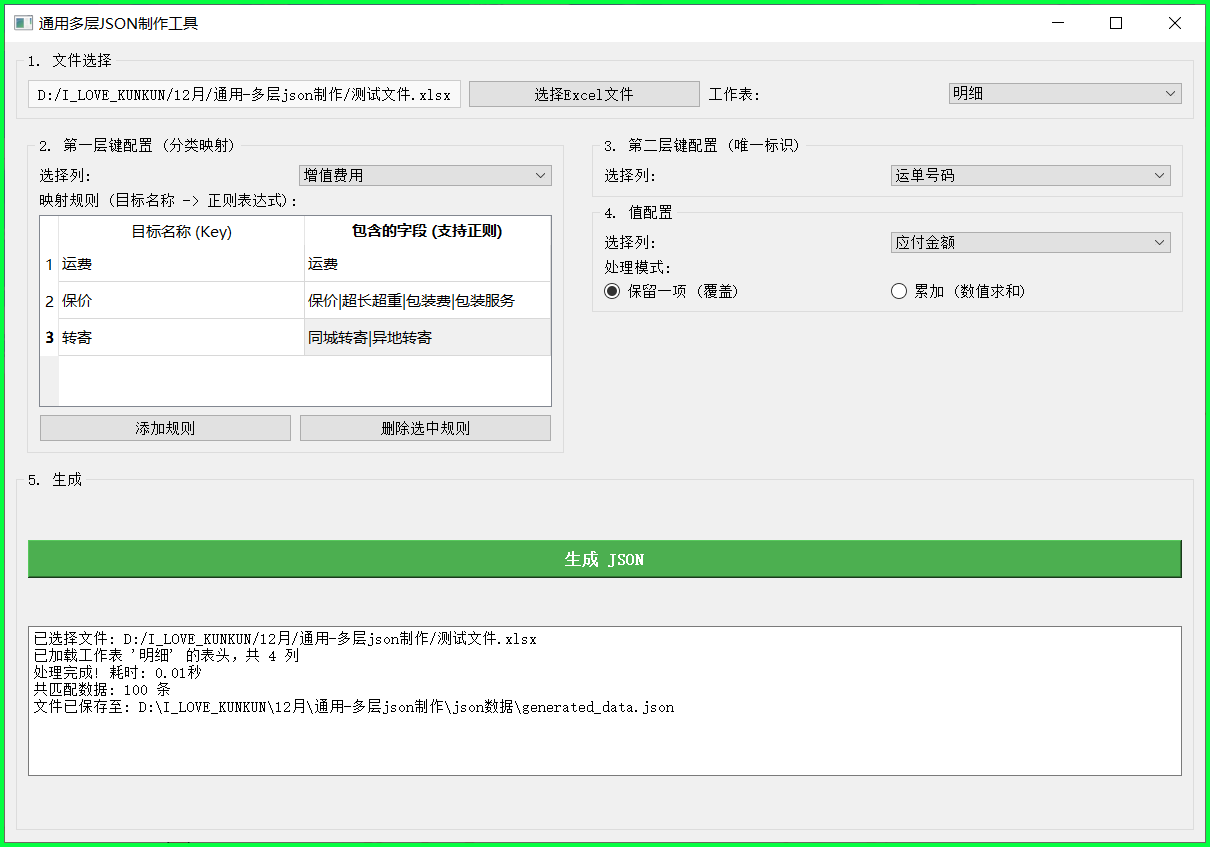Open the 工作表 dropdown showing 明细

[1064, 93]
